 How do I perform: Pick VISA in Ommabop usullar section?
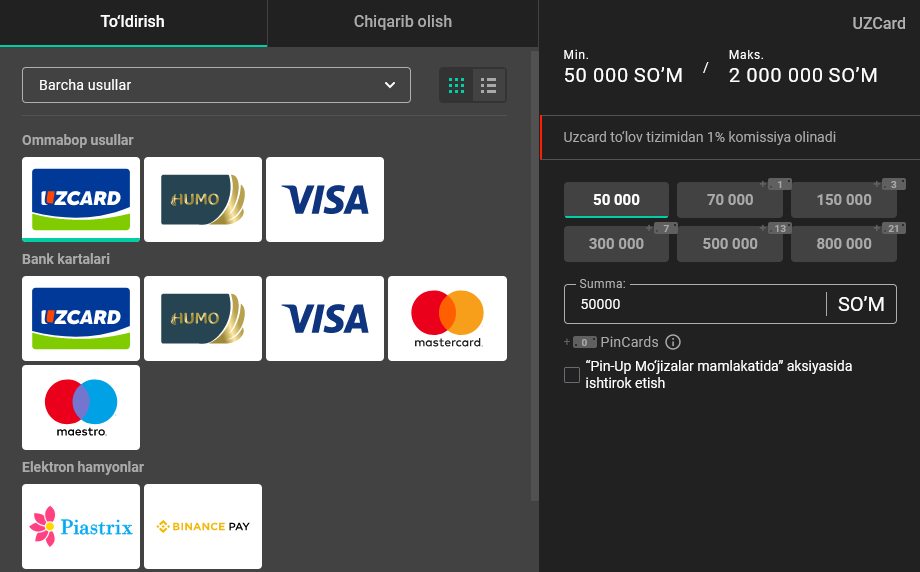click(325, 199)
